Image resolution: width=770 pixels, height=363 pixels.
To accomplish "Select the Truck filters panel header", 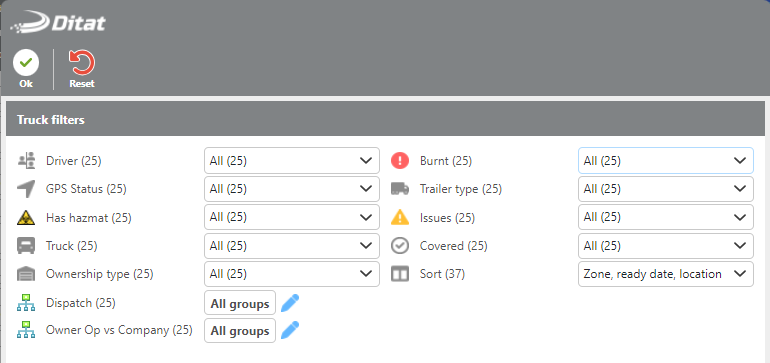I will pos(385,119).
